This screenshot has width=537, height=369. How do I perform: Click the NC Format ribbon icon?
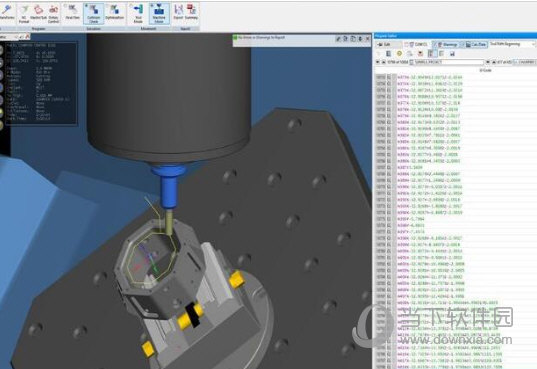[24, 14]
